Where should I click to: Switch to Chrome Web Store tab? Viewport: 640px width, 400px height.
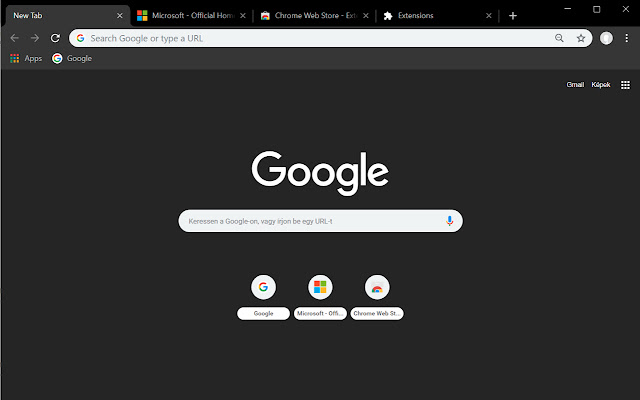314,16
